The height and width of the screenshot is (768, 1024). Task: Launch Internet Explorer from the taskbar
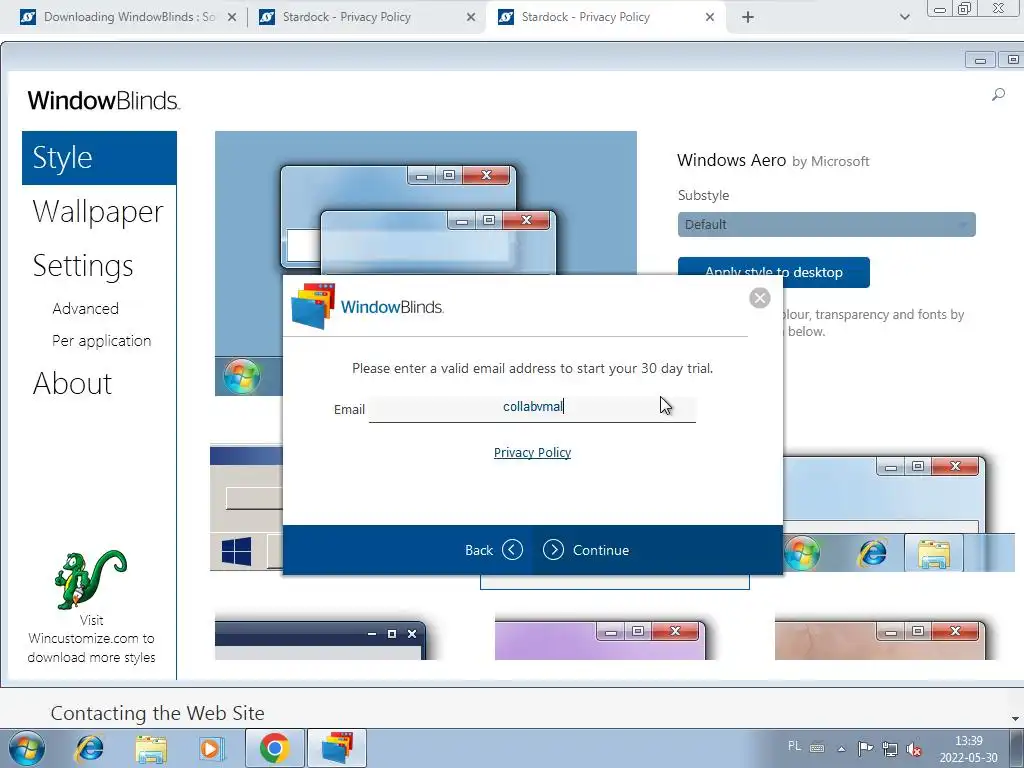[x=89, y=748]
